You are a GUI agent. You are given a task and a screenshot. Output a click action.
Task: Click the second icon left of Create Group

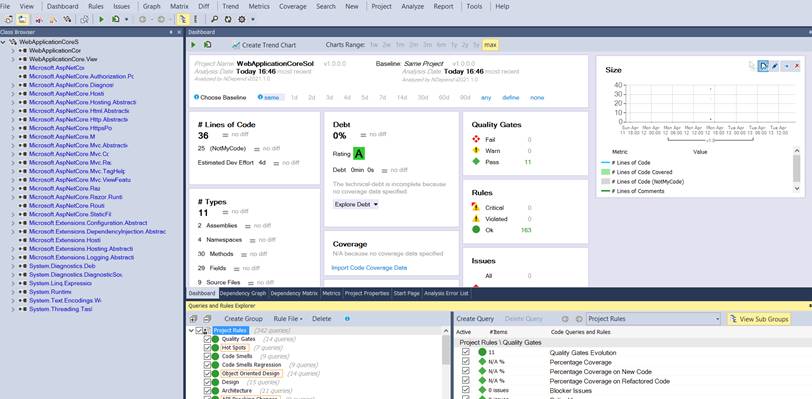[x=207, y=319]
